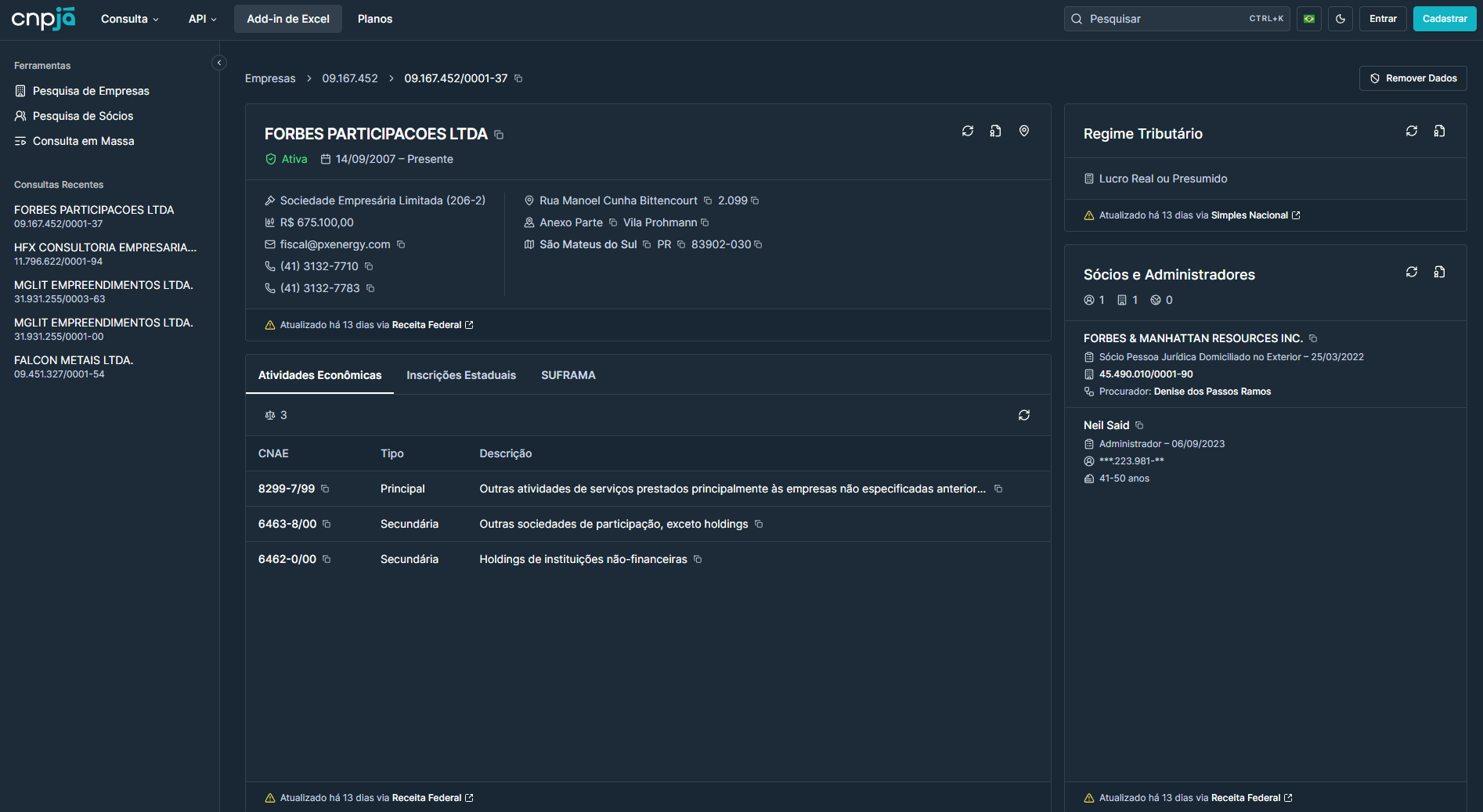Open 09.167.452 breadcrumb link

(350, 78)
